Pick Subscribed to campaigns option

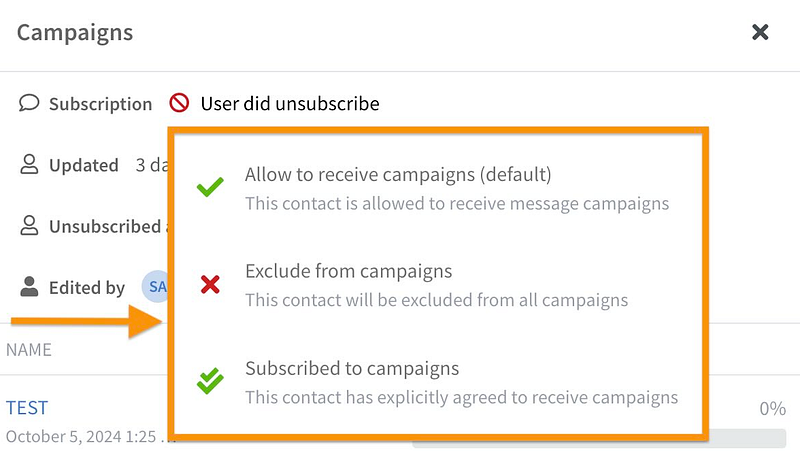352,368
